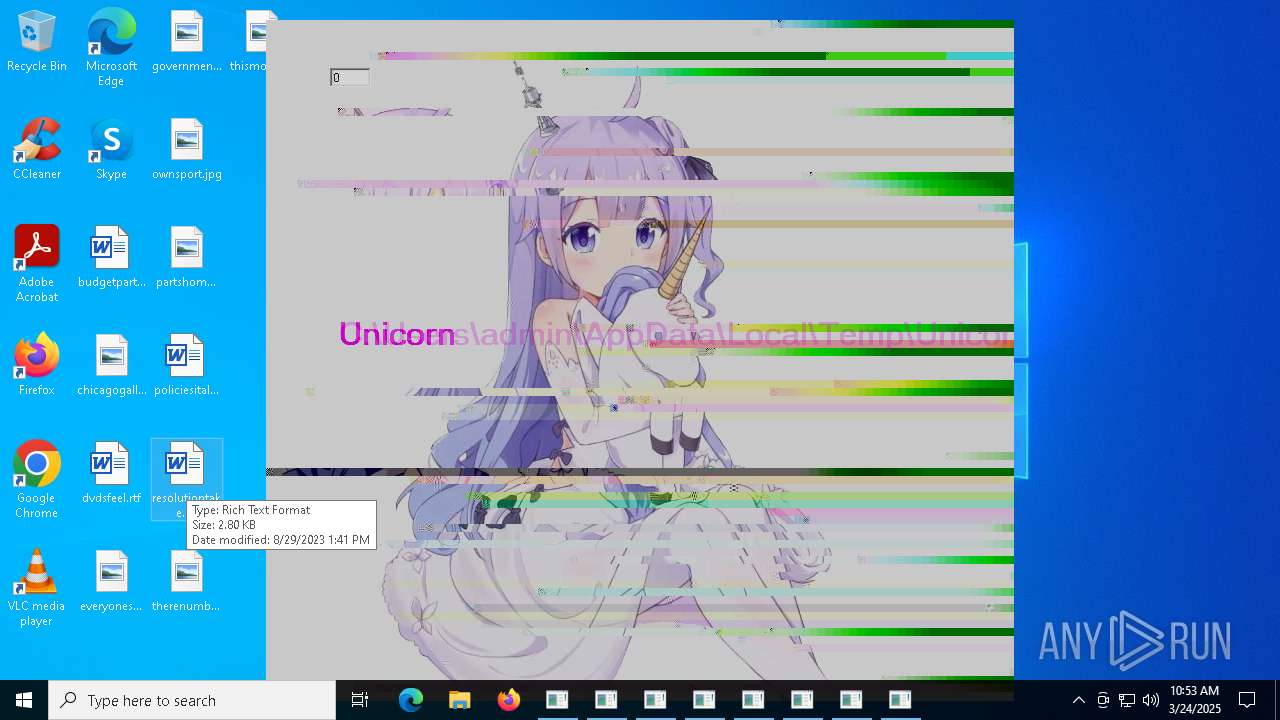
Task: Show hidden system tray icons
Action: pos(1078,700)
